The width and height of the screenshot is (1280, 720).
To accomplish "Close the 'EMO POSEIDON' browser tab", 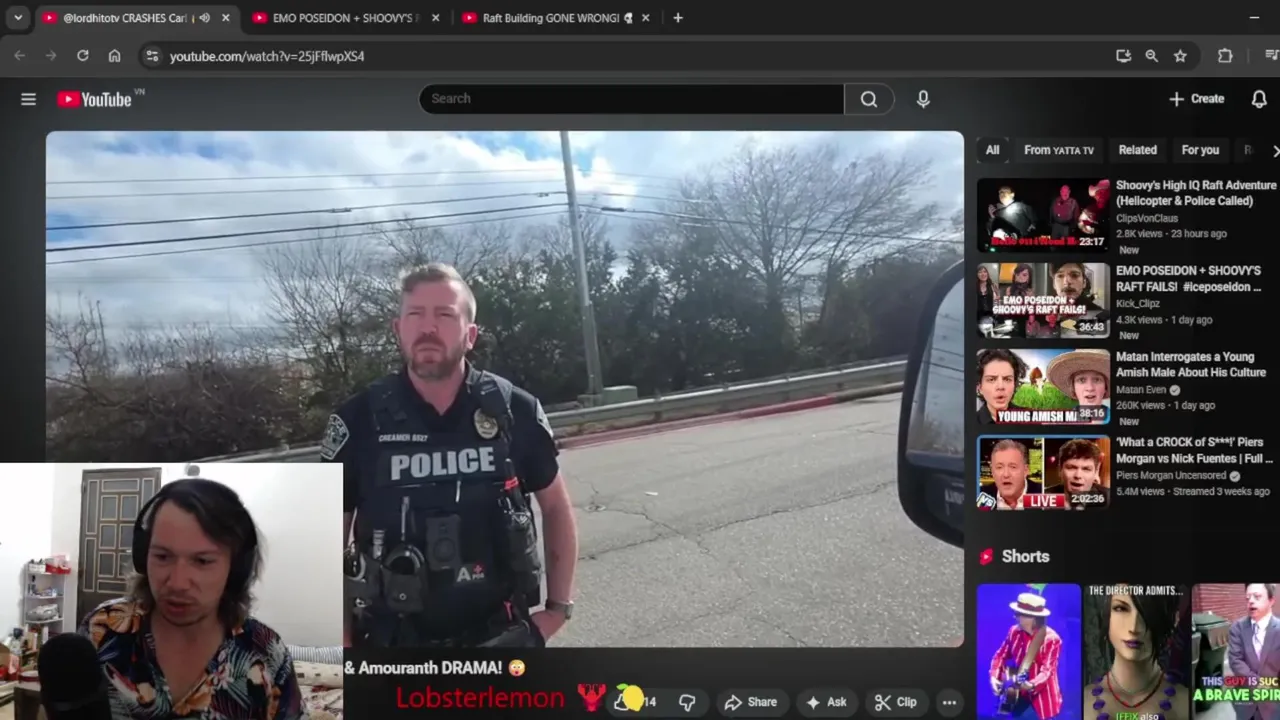I will pos(435,18).
